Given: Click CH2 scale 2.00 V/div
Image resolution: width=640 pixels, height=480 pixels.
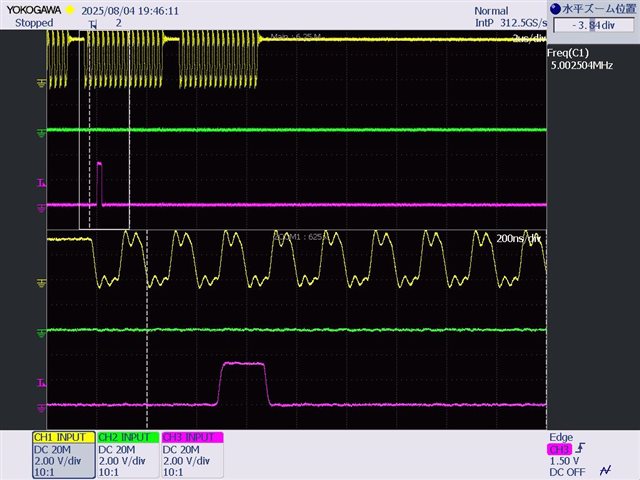Looking at the screenshot, I should click(122, 461).
